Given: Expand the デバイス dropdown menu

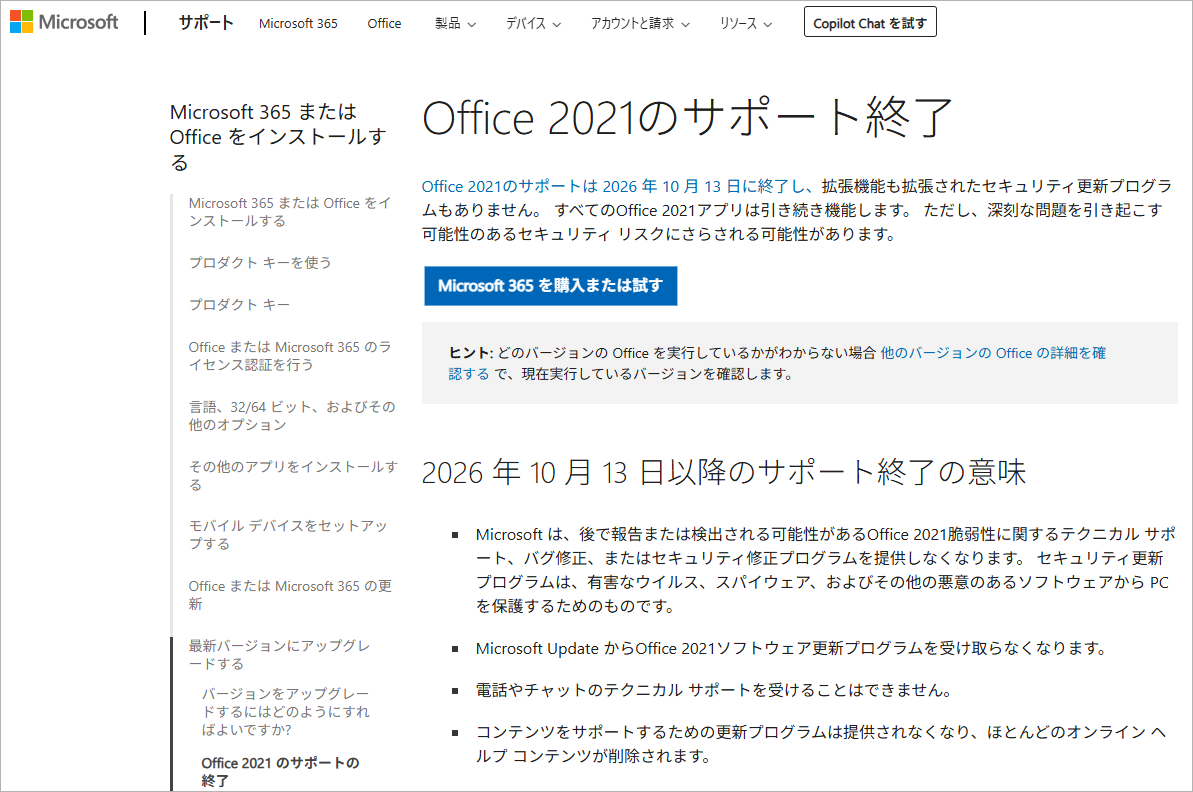Looking at the screenshot, I should pos(533,23).
